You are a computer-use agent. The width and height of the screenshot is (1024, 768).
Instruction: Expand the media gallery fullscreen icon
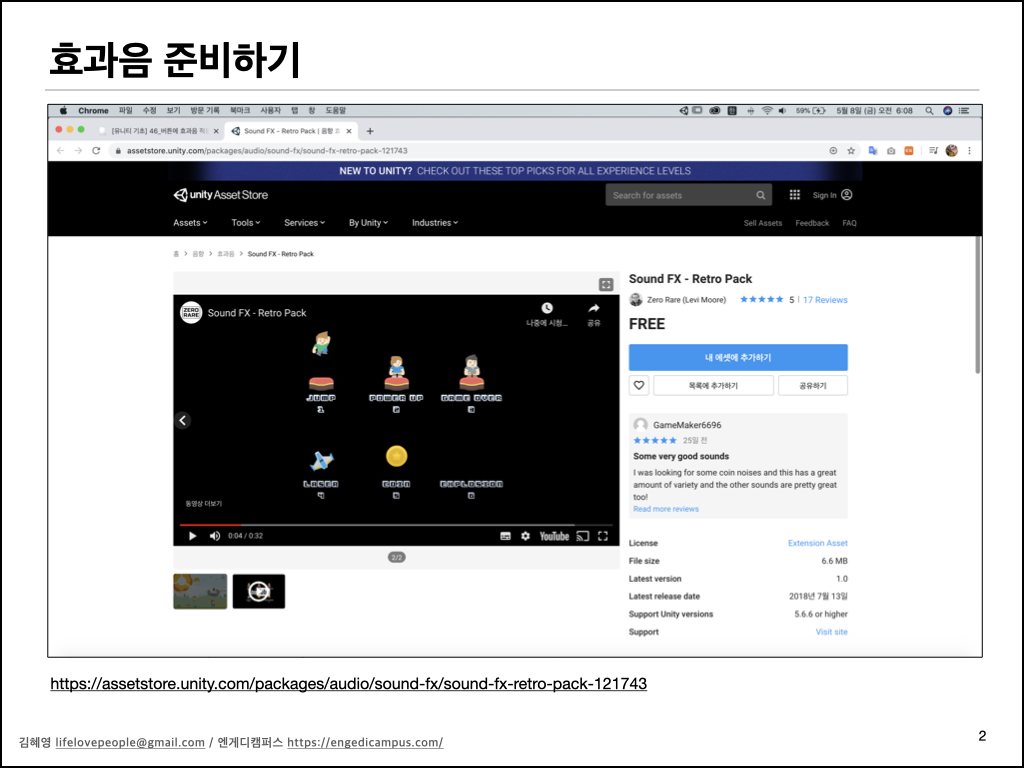[606, 284]
